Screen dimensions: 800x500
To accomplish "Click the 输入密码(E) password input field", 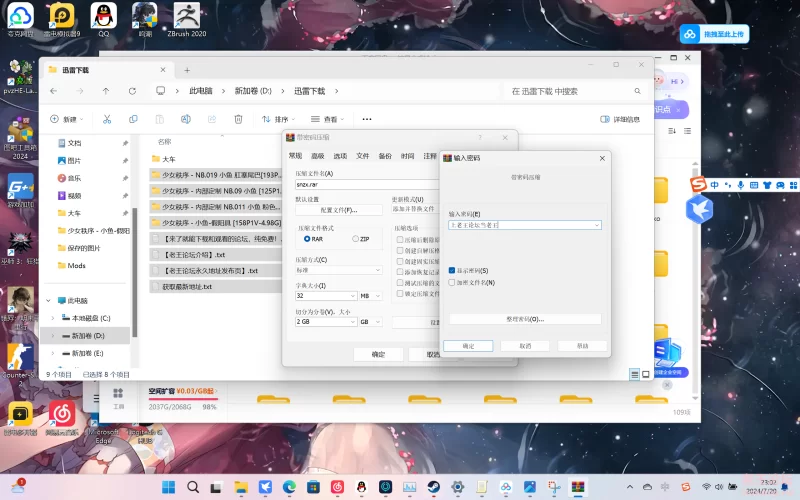I will point(525,225).
